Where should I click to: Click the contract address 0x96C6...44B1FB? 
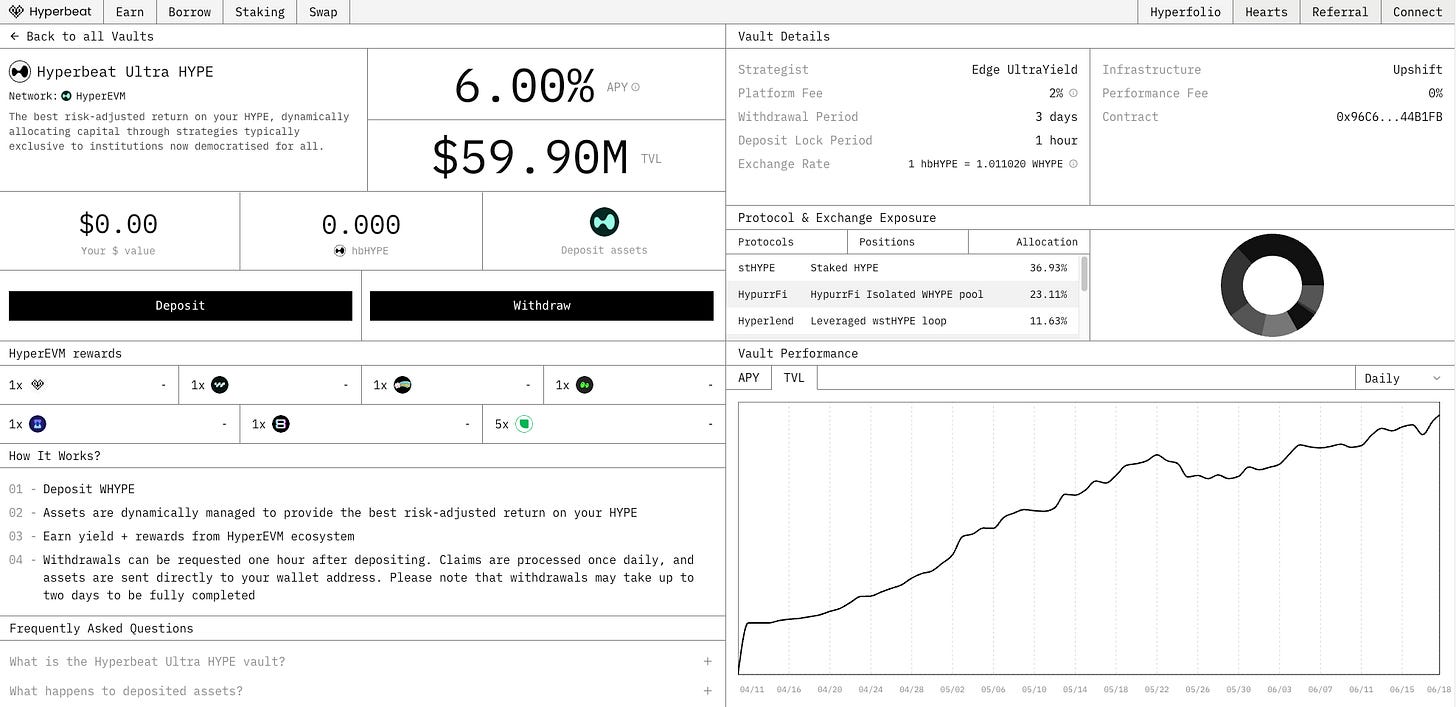[x=1390, y=117]
